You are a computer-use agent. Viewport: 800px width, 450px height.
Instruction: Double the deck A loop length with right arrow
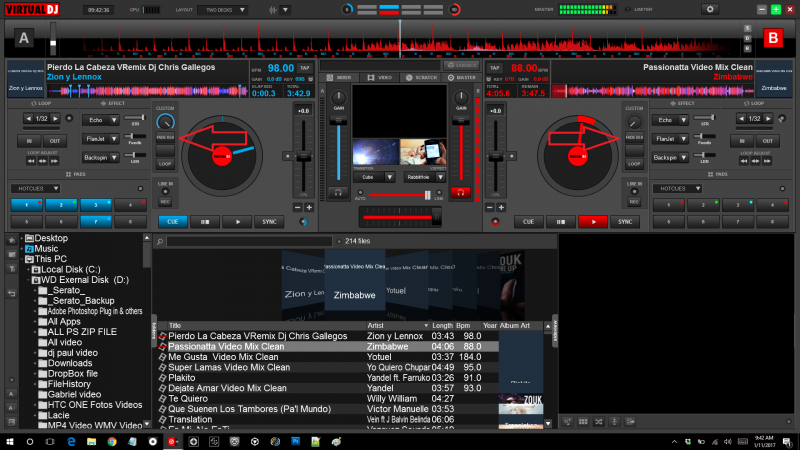coord(55,118)
